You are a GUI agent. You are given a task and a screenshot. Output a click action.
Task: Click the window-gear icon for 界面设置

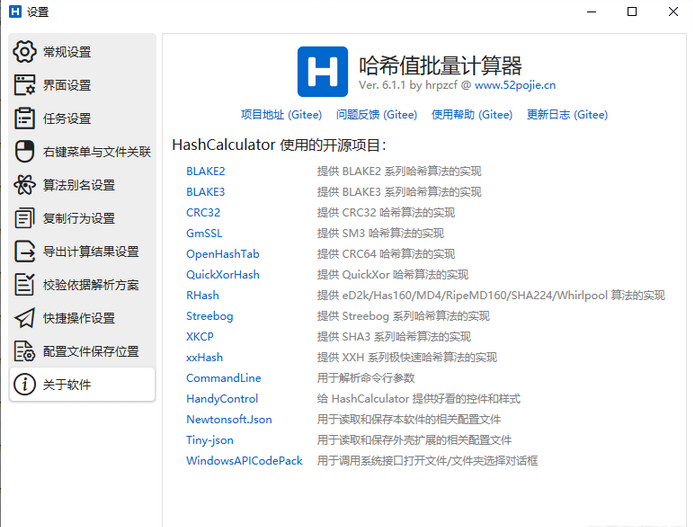tap(24, 85)
